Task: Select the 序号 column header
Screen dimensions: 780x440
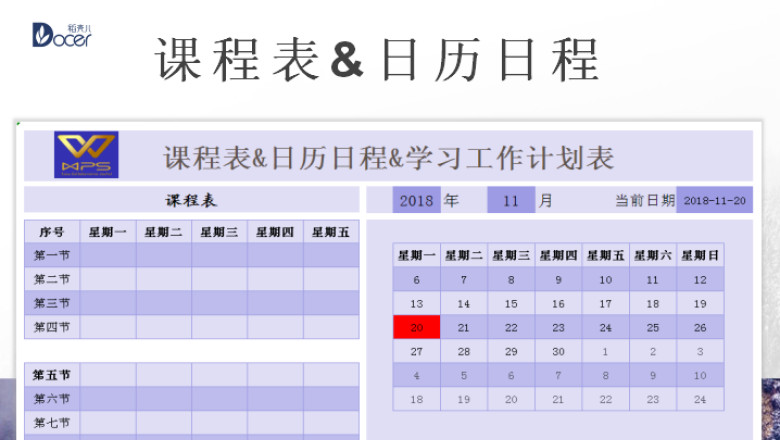Action: 52,232
